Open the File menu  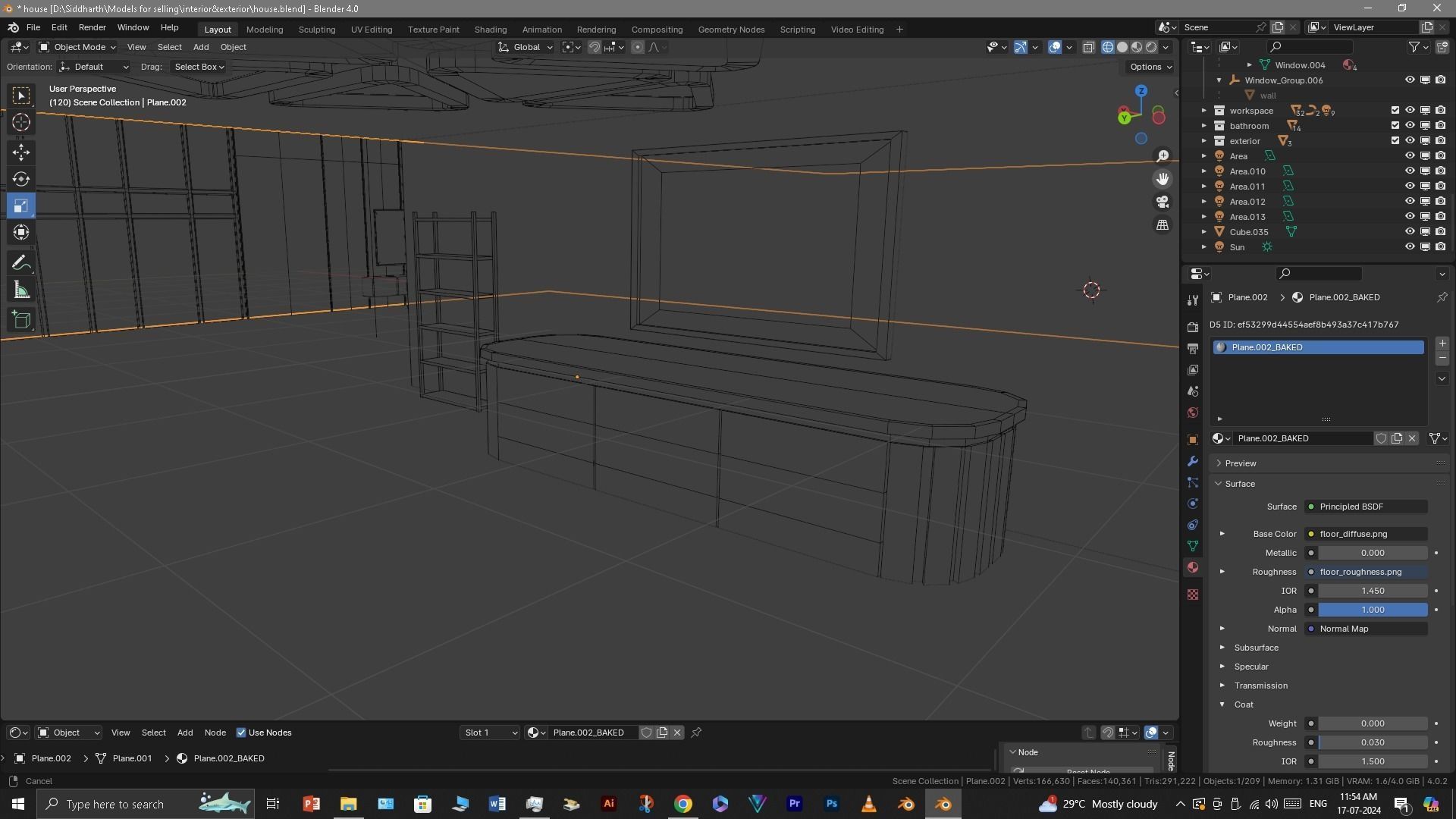tap(33, 27)
